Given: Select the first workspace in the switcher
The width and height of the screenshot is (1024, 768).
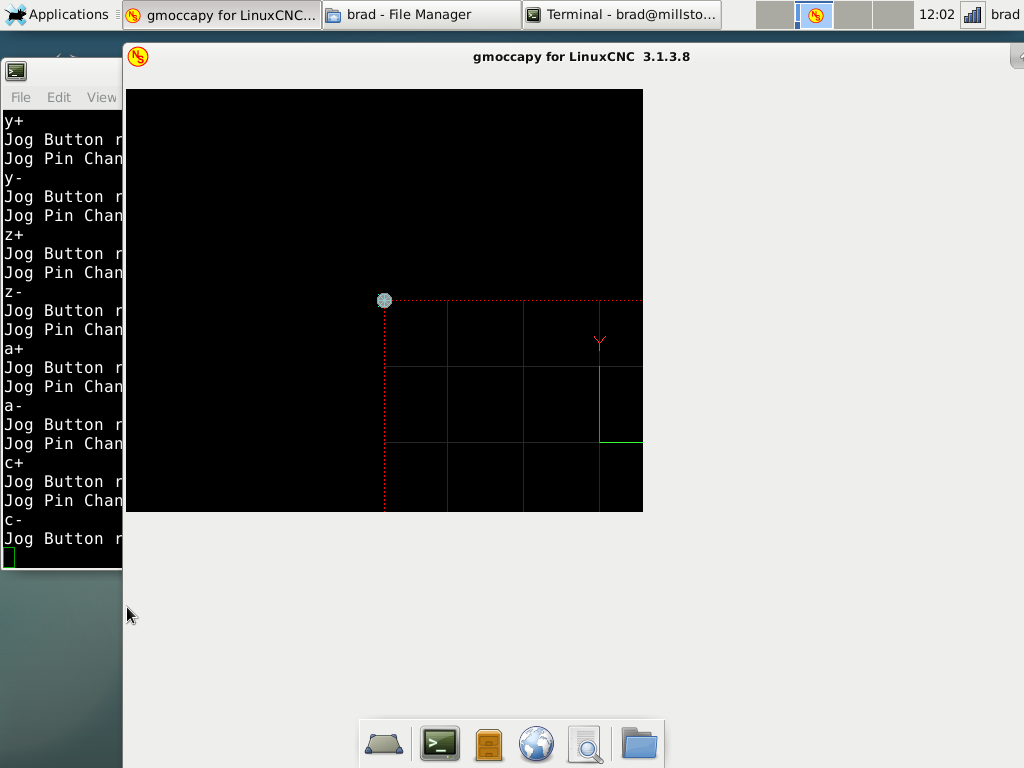Looking at the screenshot, I should click(775, 15).
